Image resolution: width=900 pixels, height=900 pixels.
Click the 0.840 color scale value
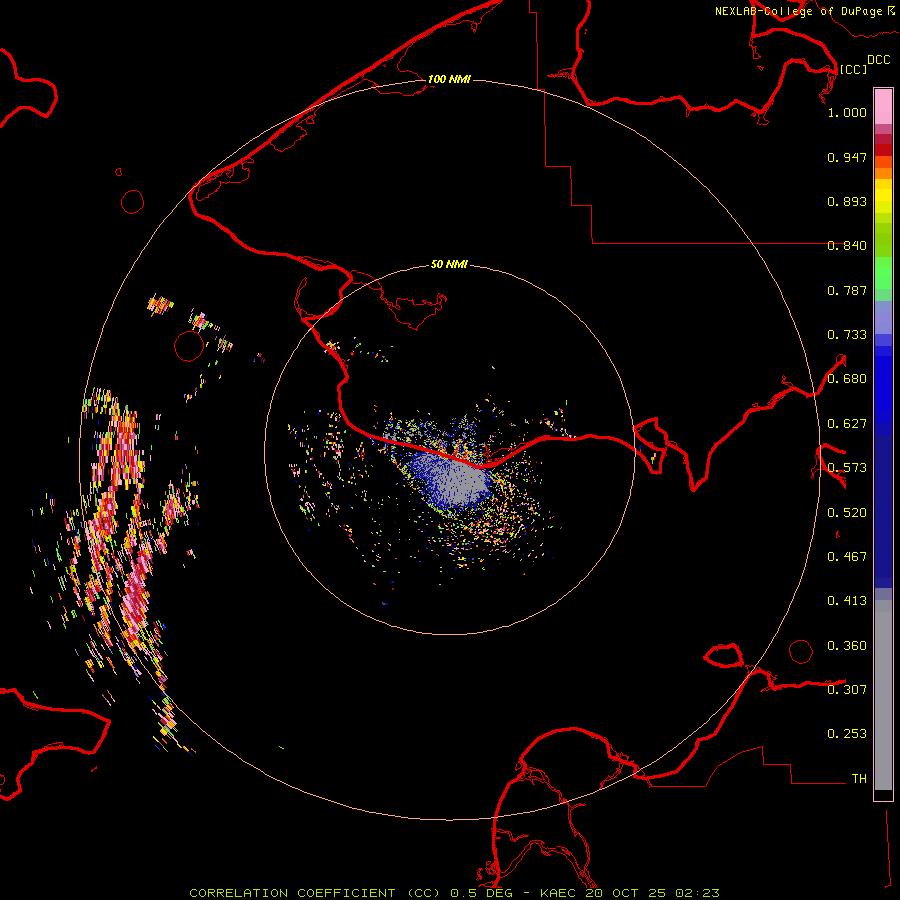[847, 246]
